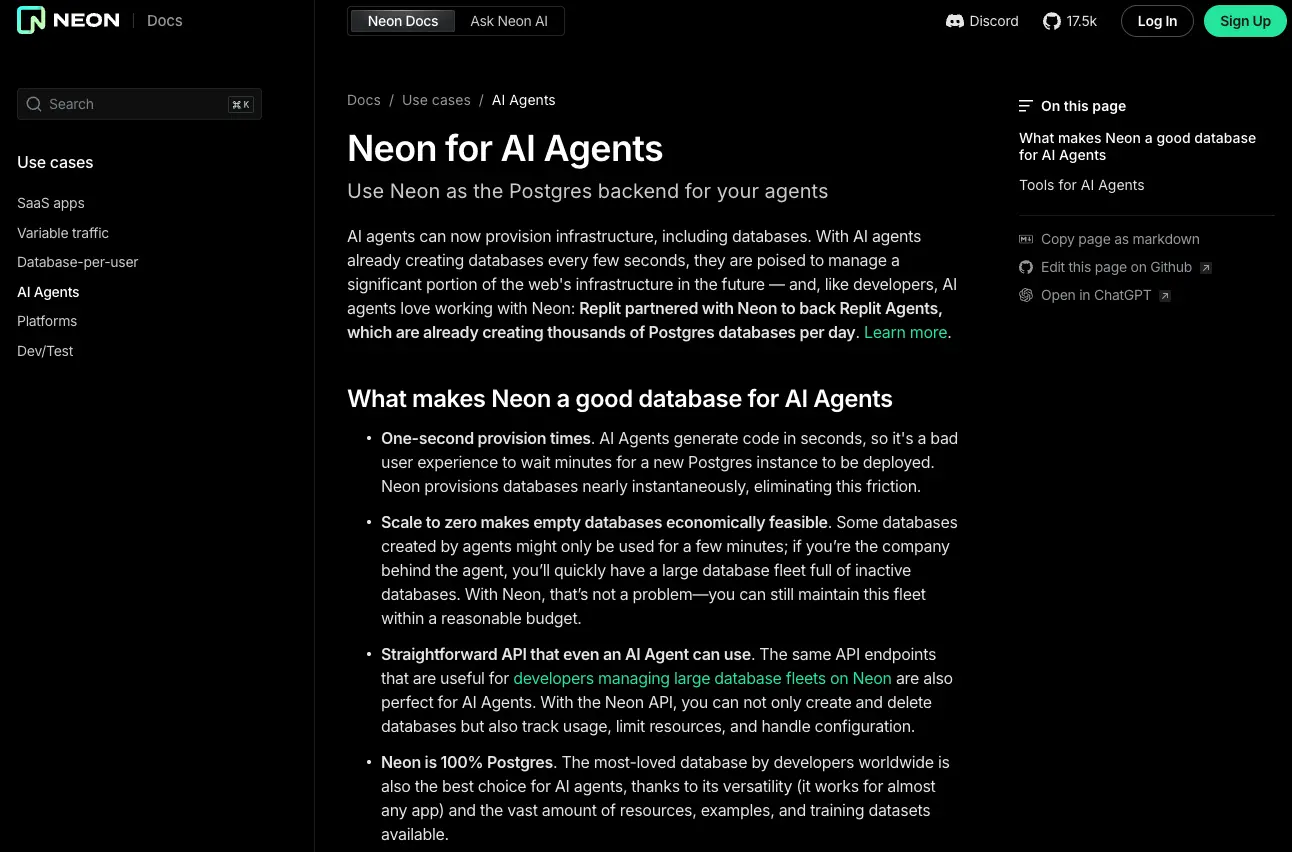
Task: Click the GitHub icon next to Edit this page
Action: point(1026,267)
